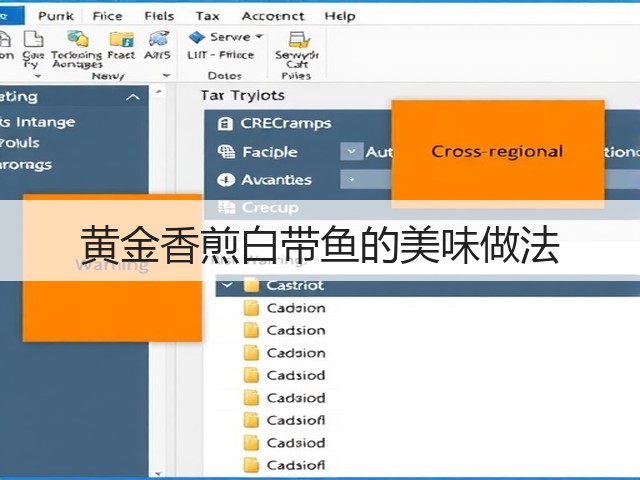This screenshot has width=640, height=480.
Task: Click the Fract folder icon in ribbon
Action: pyautogui.click(x=122, y=39)
